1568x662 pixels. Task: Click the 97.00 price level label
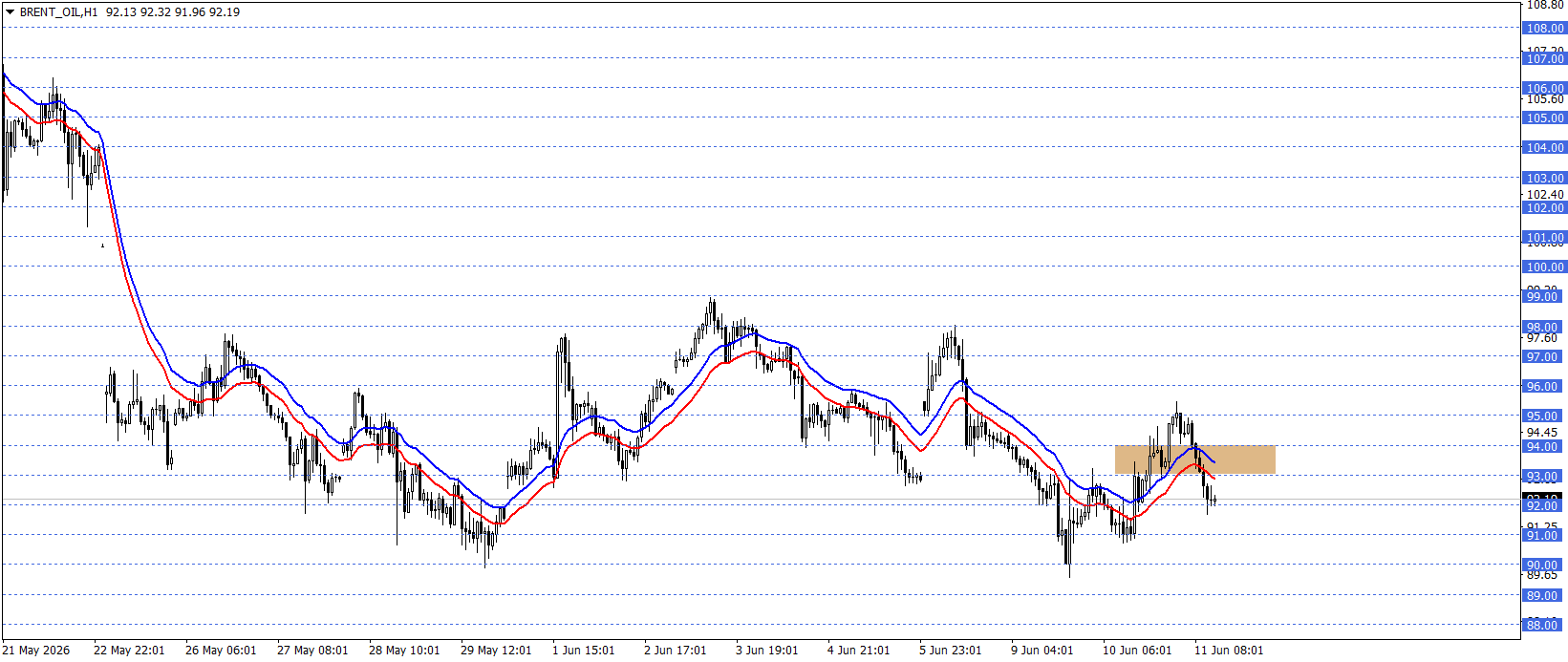(1543, 357)
